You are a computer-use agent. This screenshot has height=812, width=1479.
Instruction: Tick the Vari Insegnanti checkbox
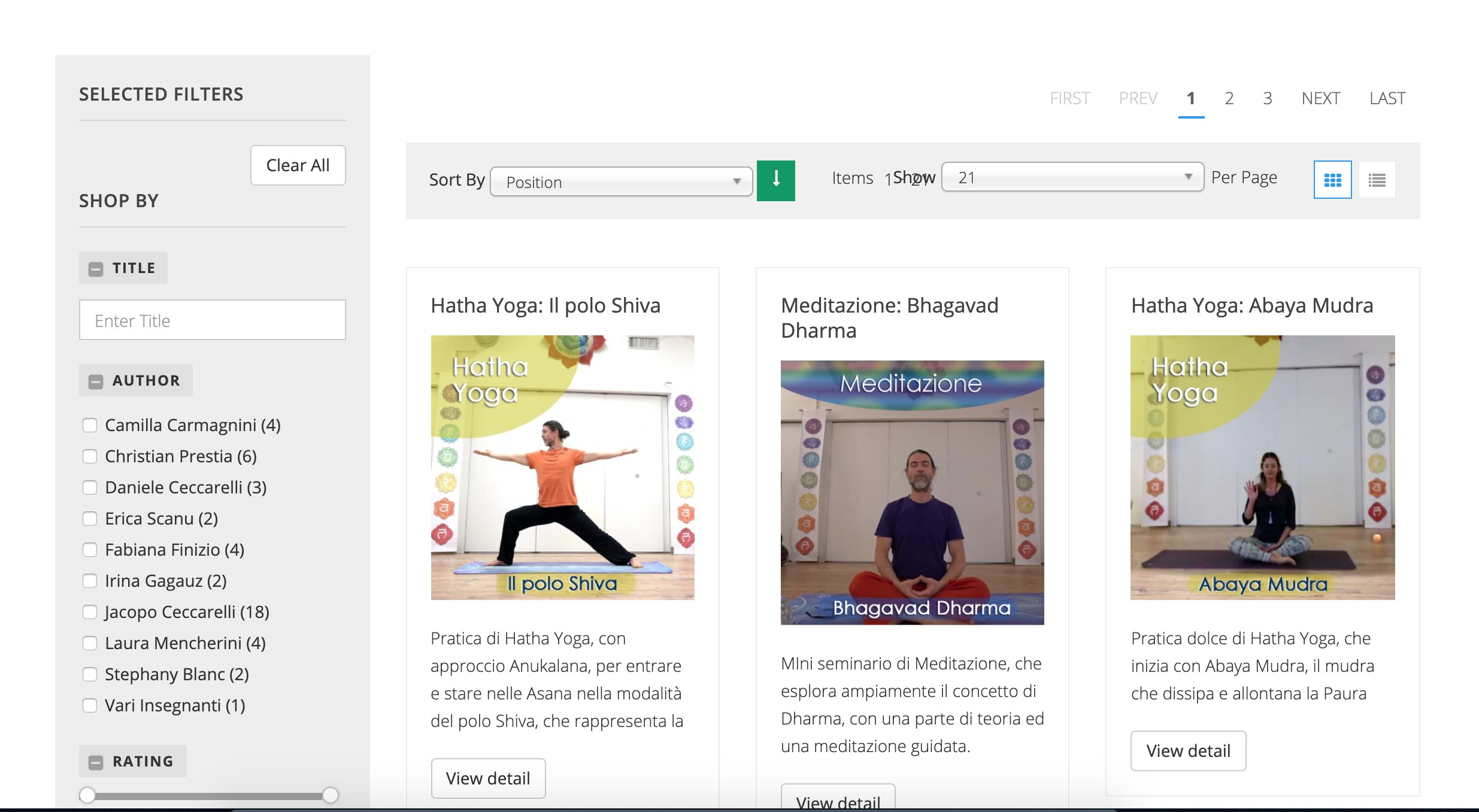tap(90, 705)
